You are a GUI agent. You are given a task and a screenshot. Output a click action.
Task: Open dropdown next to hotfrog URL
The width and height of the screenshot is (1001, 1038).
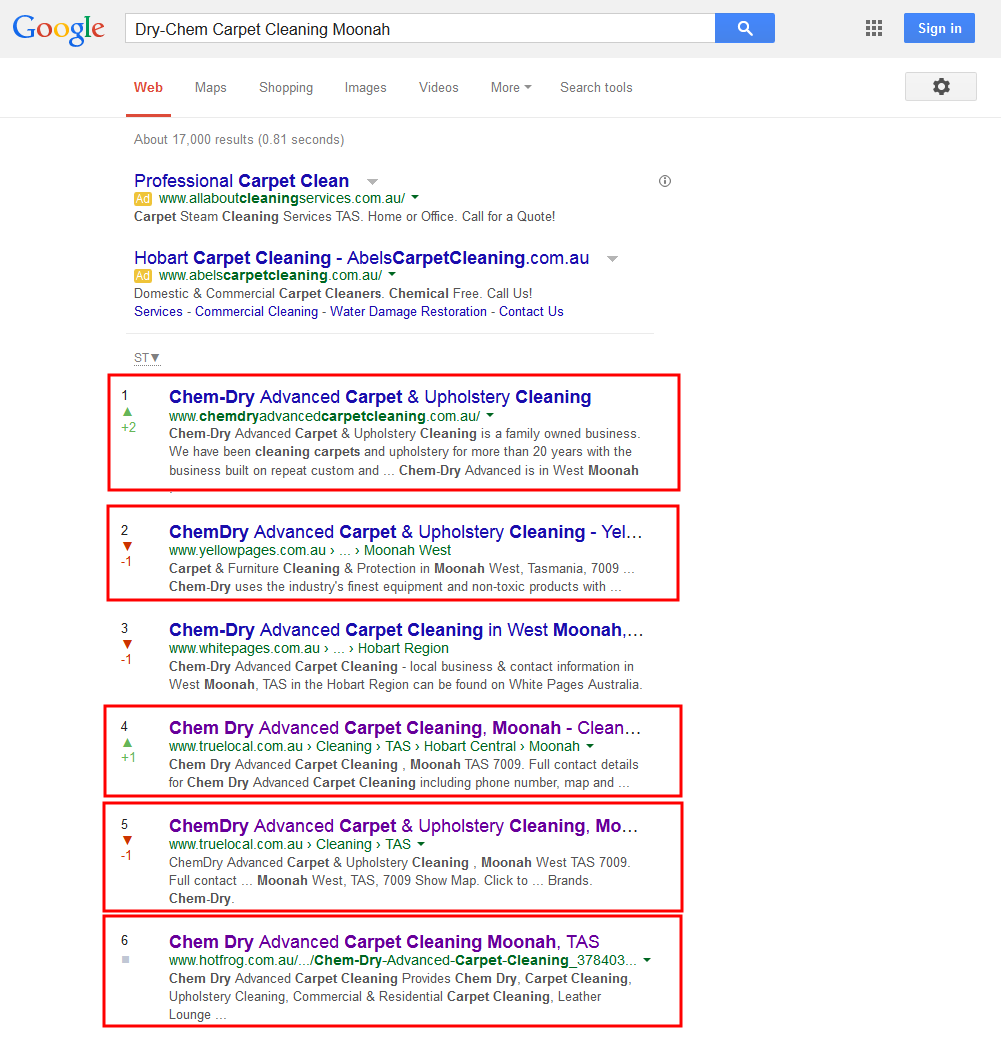[x=647, y=960]
